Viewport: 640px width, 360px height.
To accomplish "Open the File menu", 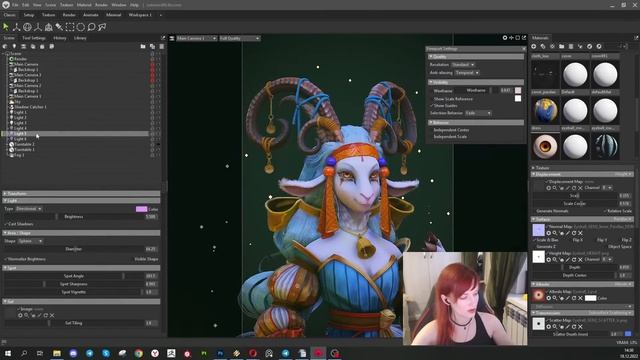I will pos(15,5).
